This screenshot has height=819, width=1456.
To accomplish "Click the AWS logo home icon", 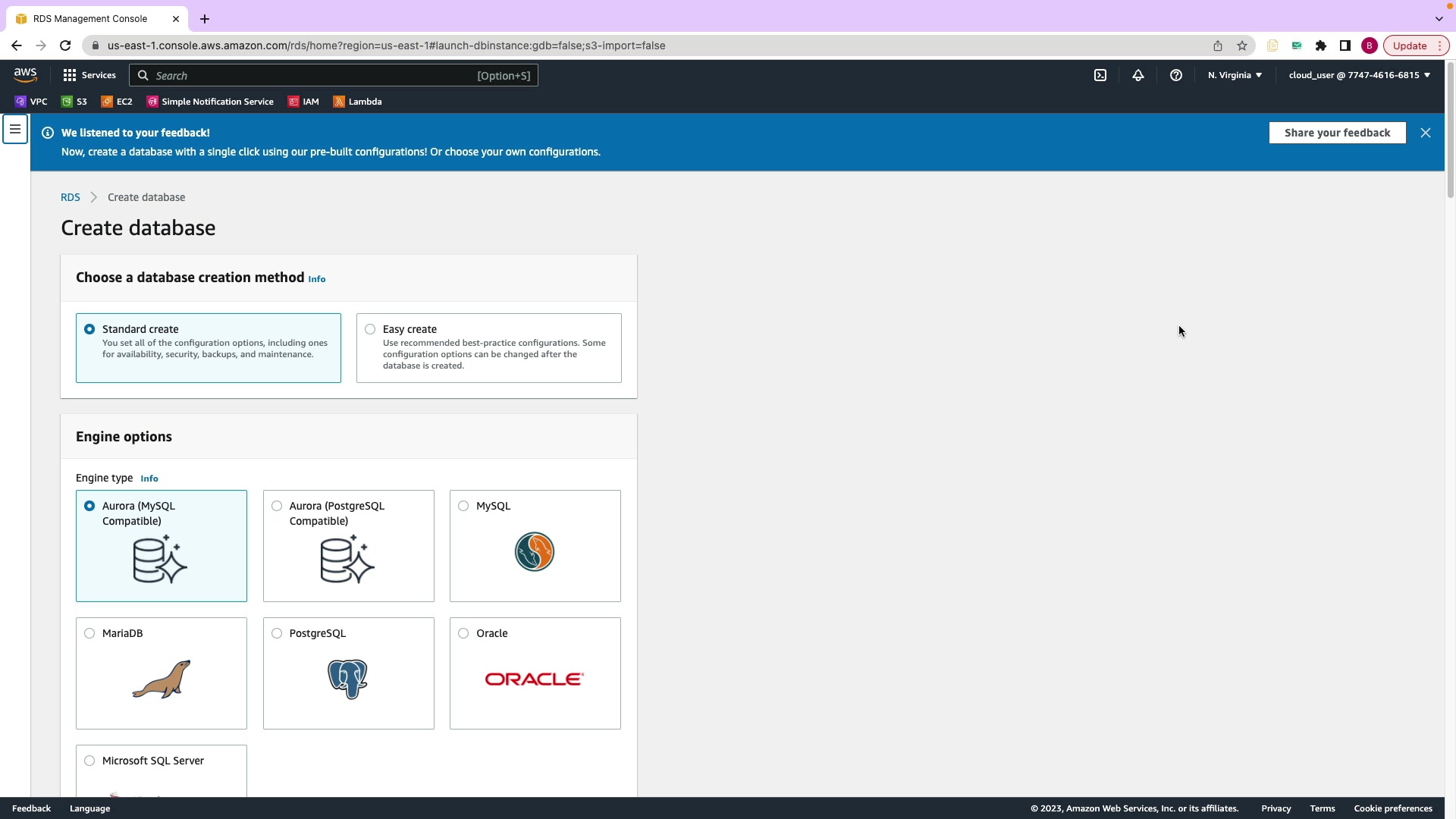I will [x=25, y=74].
